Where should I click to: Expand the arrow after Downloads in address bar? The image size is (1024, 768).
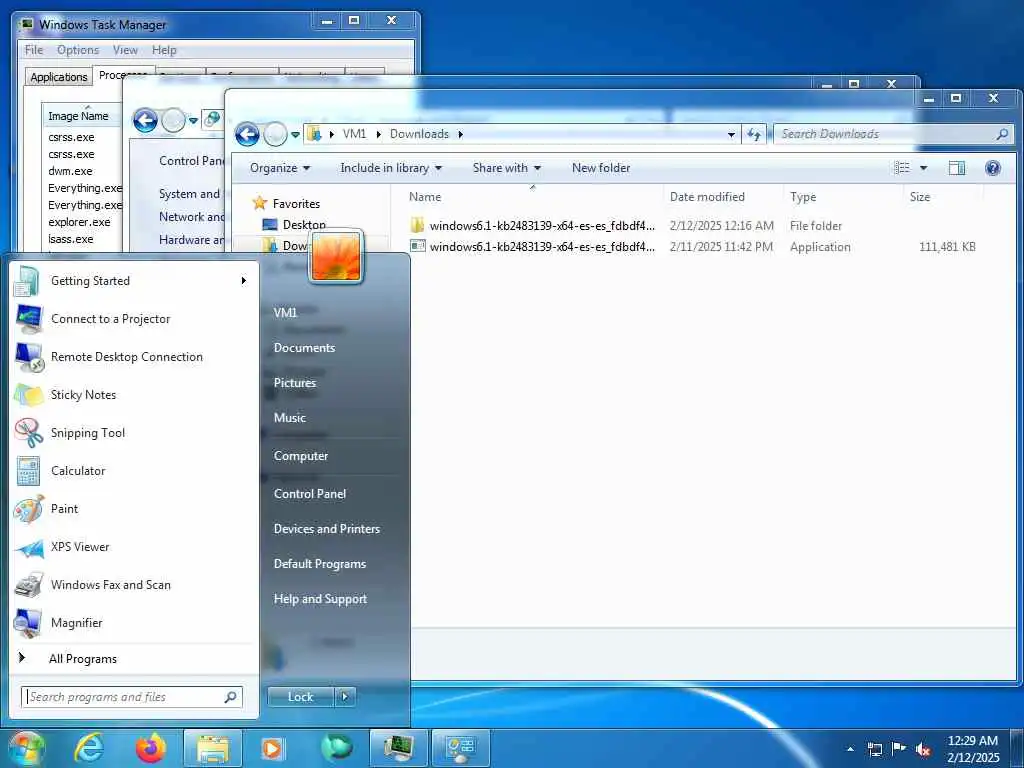(x=460, y=134)
